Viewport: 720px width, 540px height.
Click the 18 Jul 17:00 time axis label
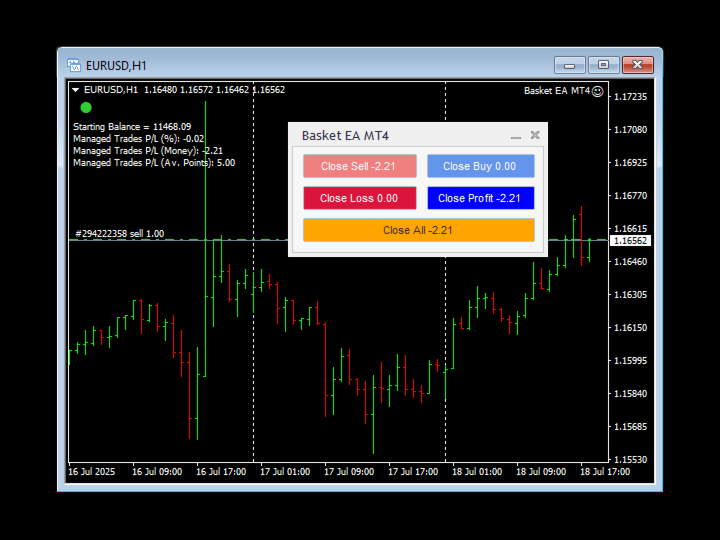click(605, 472)
